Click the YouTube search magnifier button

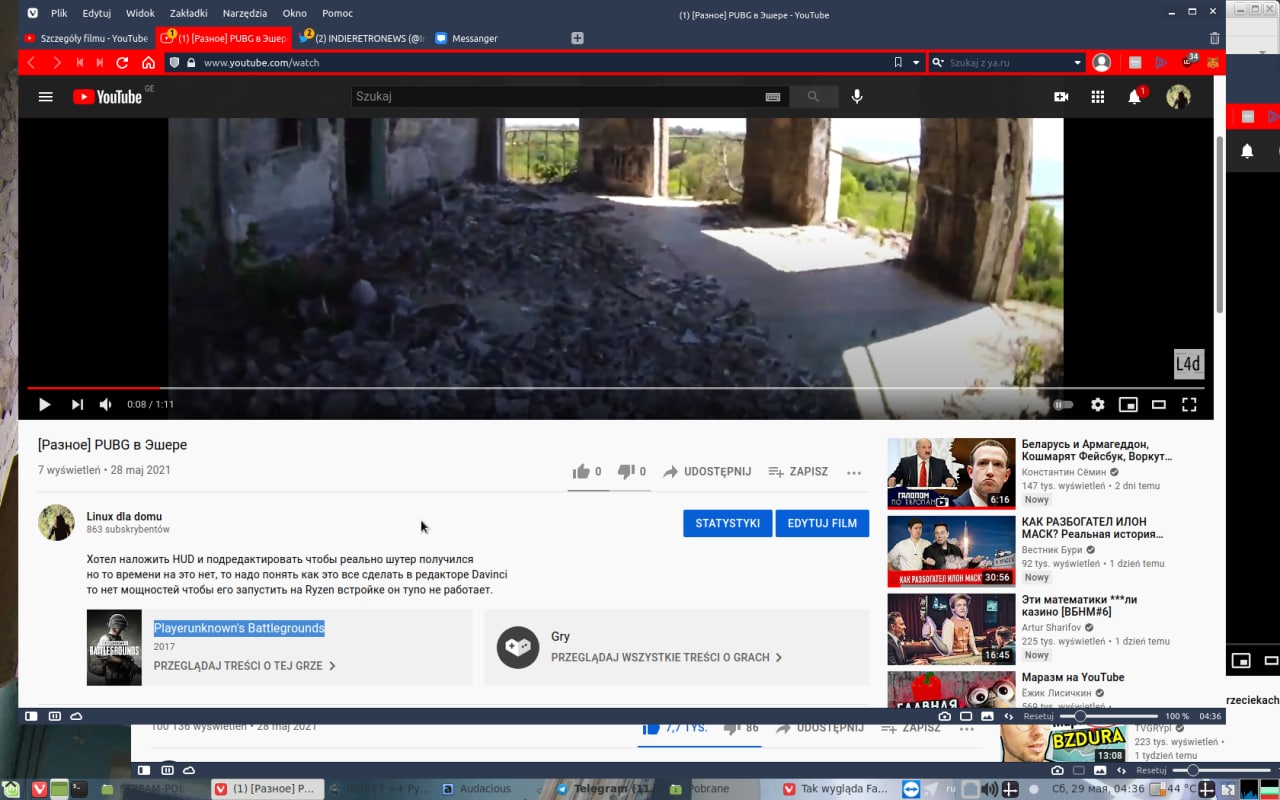[x=814, y=97]
